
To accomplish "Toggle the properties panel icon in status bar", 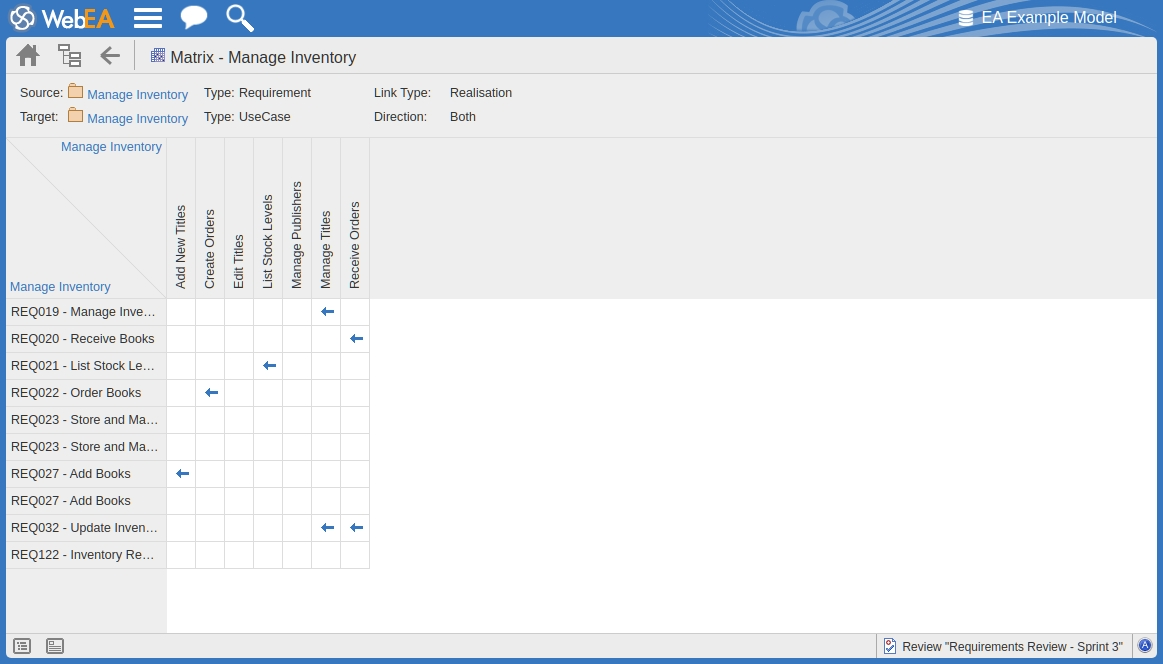I will point(55,646).
